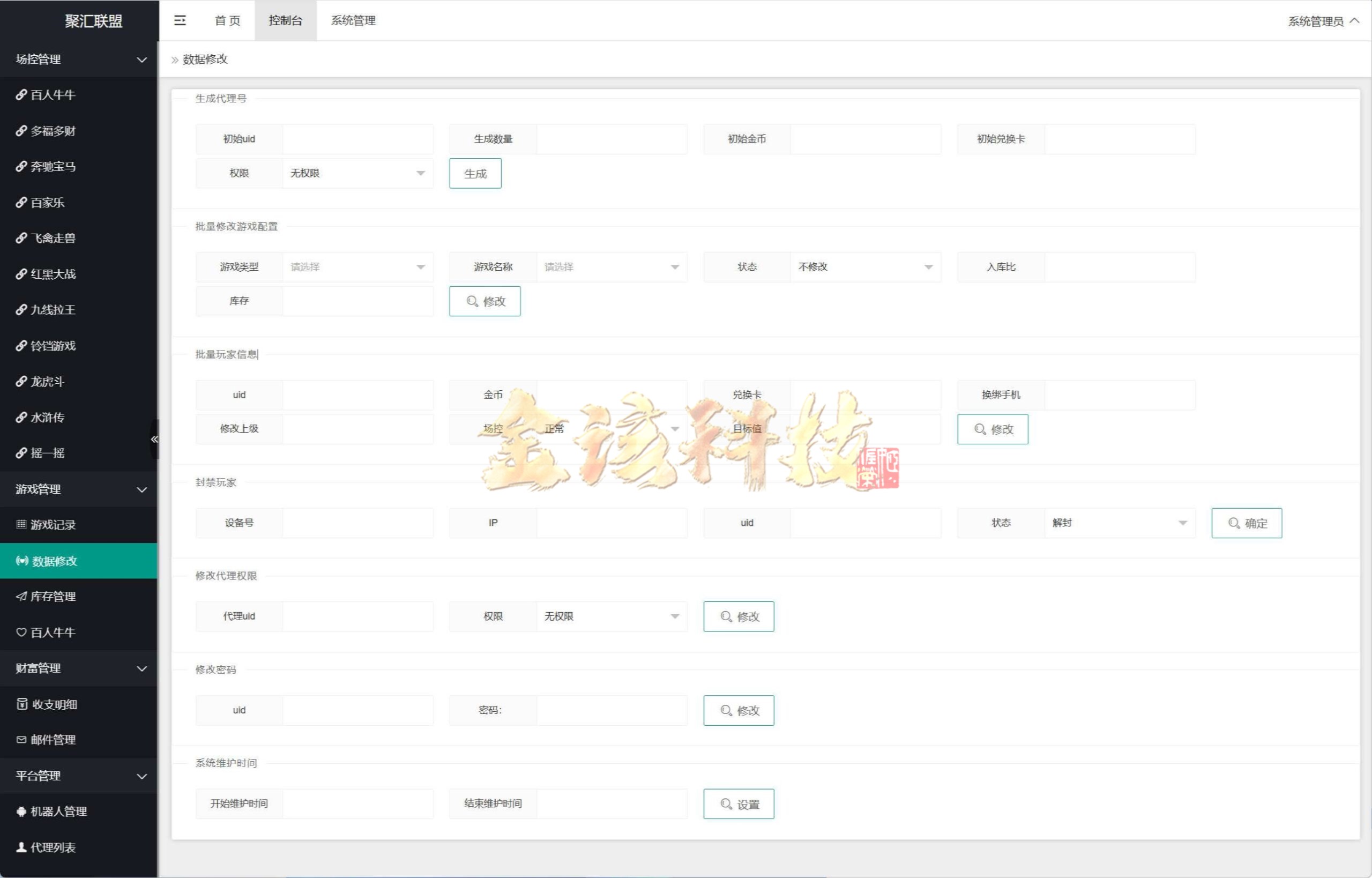Open the 权限 dropdown in 修改代理权限
Viewport: 1372px width, 878px height.
coord(611,617)
